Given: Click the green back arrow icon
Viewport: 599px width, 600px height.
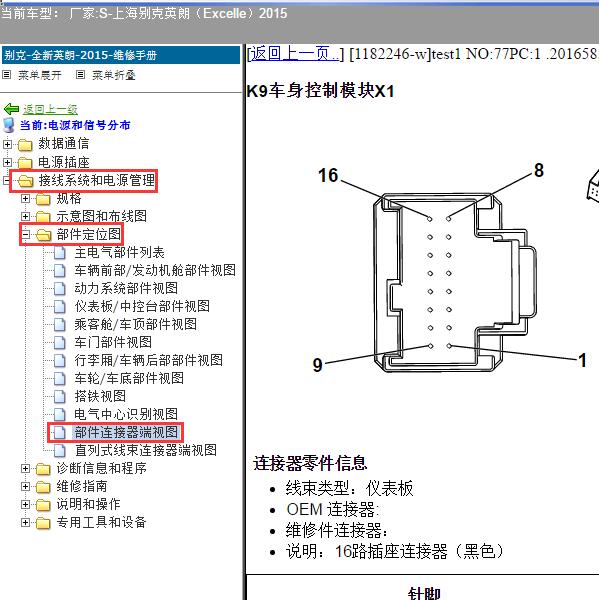Looking at the screenshot, I should pyautogui.click(x=11, y=109).
